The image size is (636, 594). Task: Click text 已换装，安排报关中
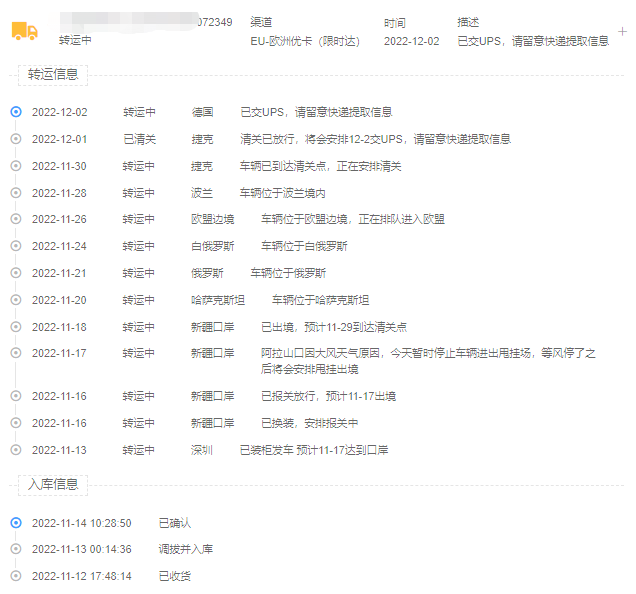(309, 423)
